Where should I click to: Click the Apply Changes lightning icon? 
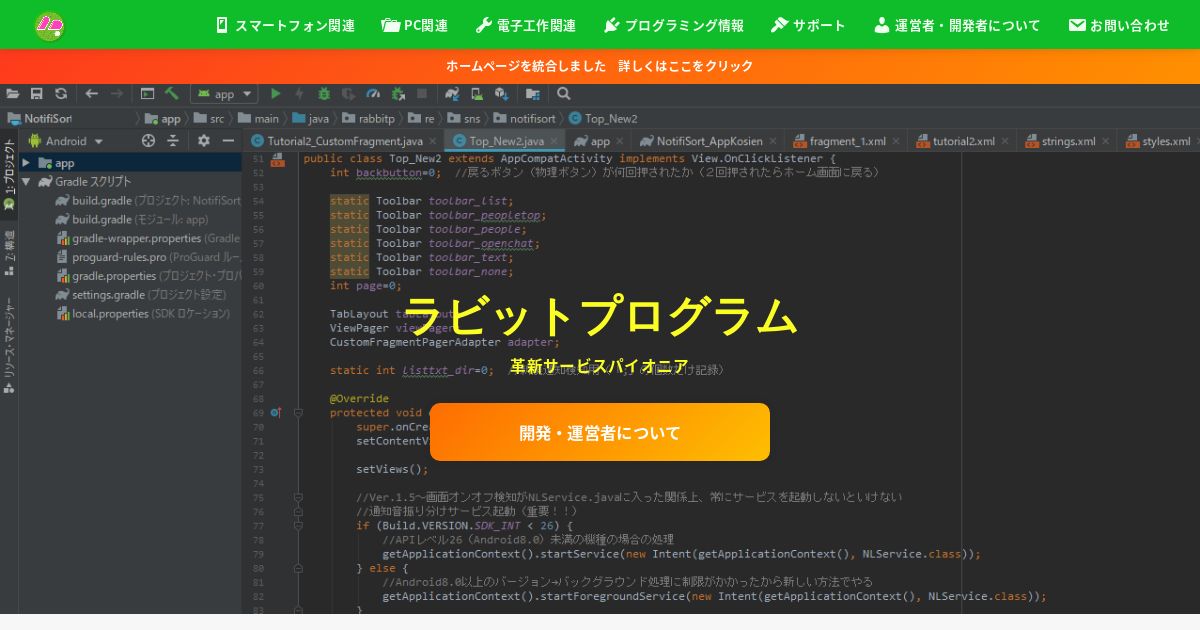[x=300, y=94]
